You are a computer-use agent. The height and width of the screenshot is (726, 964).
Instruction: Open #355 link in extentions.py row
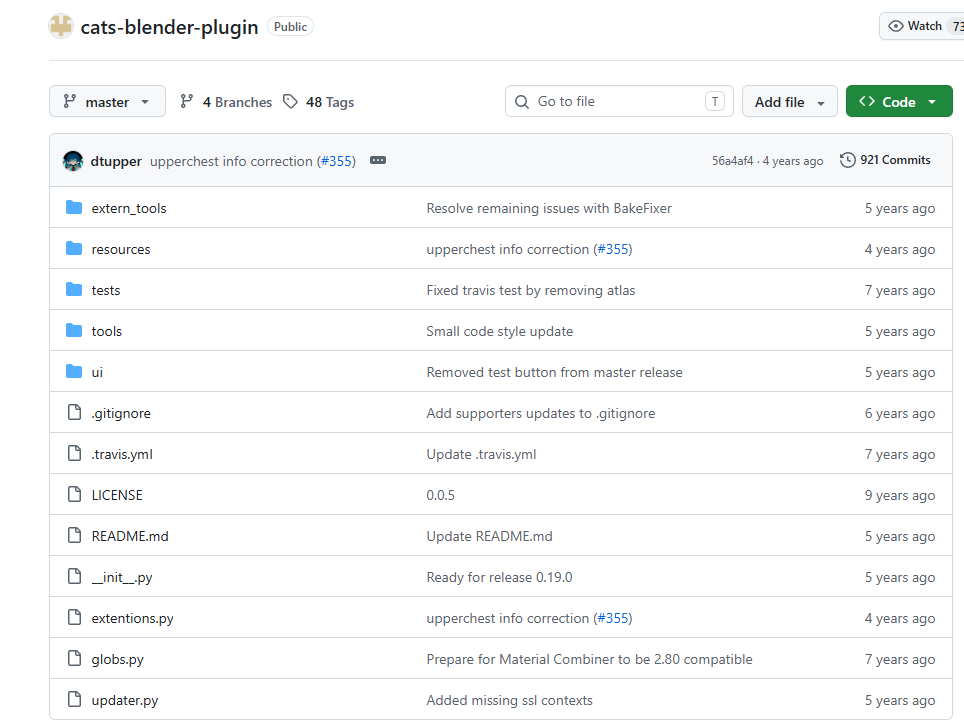click(x=614, y=618)
